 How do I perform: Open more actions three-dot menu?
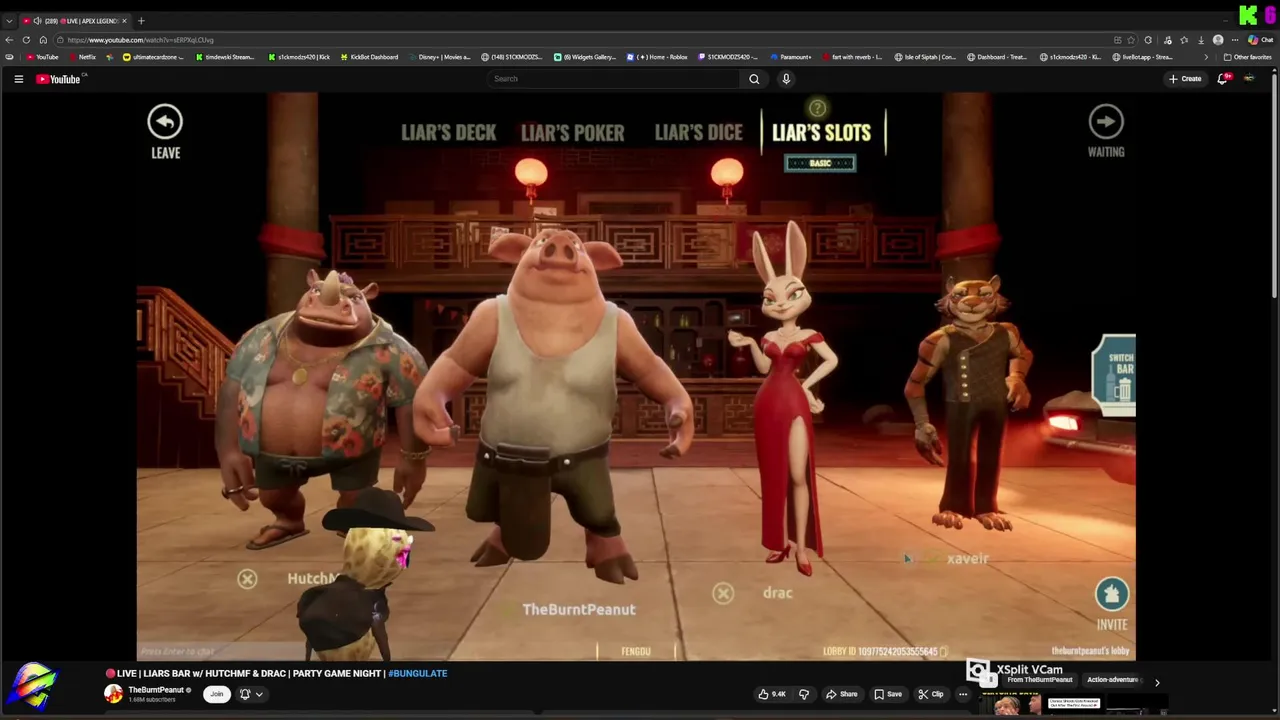click(963, 694)
